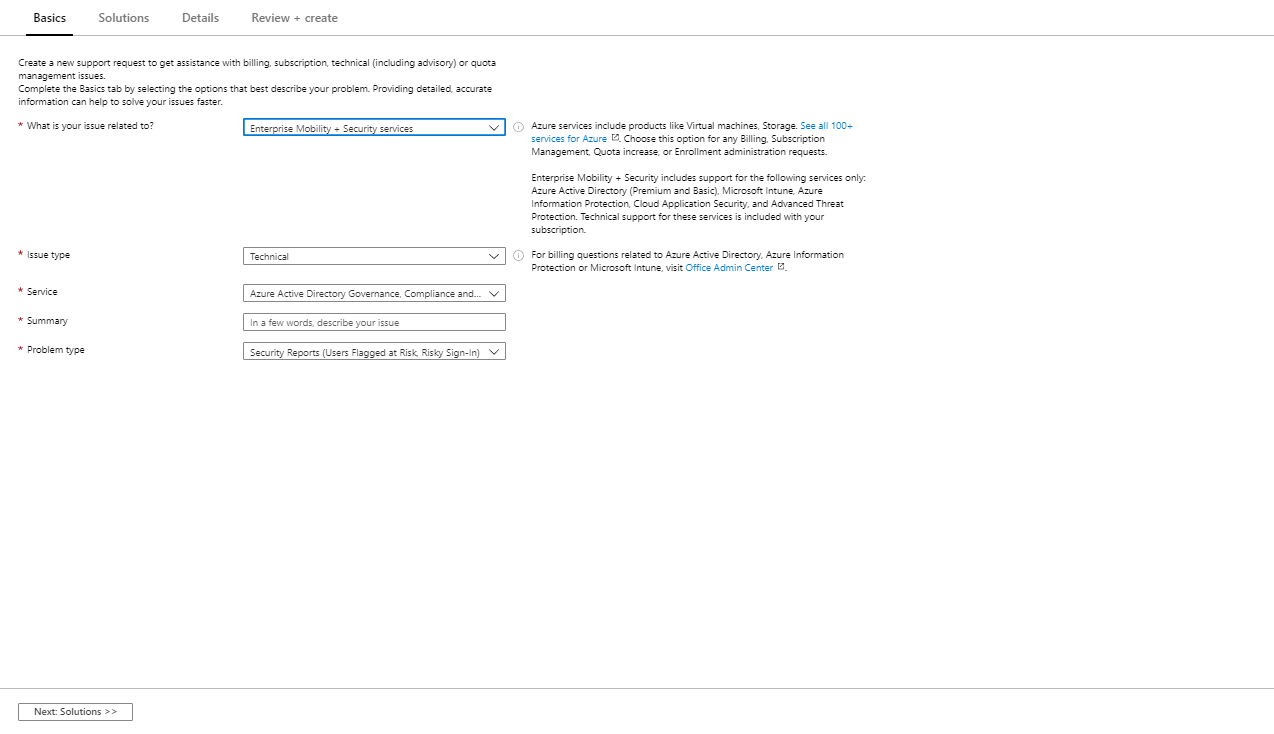Click external link icon after 'services for Azure'

(615, 138)
